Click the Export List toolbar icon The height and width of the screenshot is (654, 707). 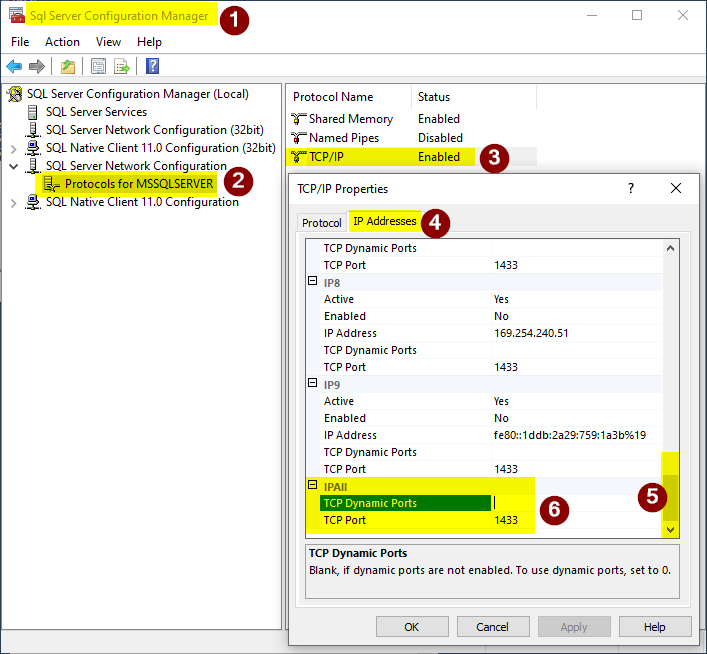click(122, 67)
